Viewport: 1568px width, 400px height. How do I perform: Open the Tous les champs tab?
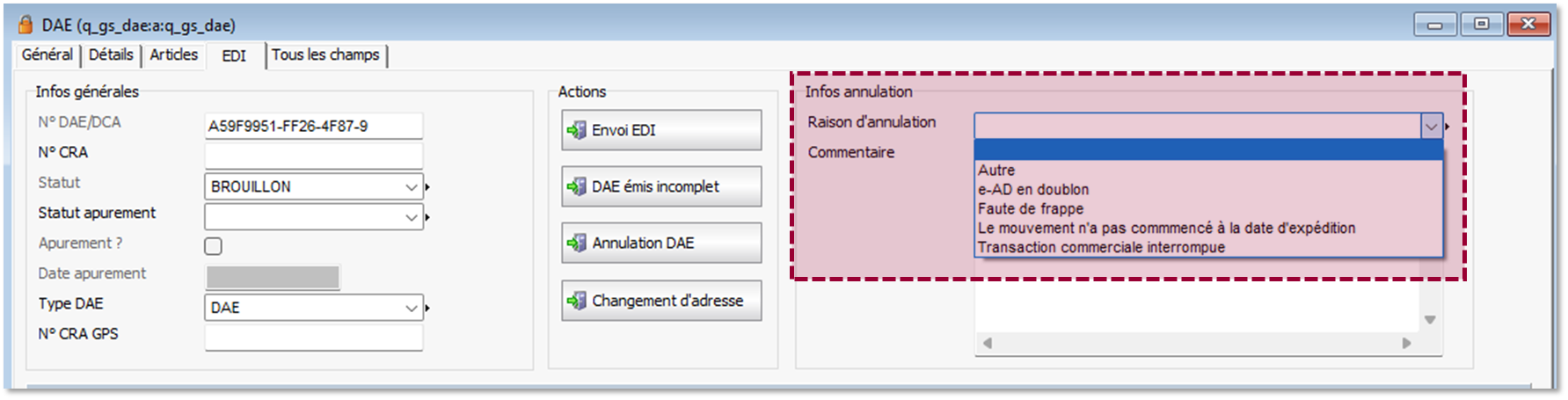coord(325,55)
